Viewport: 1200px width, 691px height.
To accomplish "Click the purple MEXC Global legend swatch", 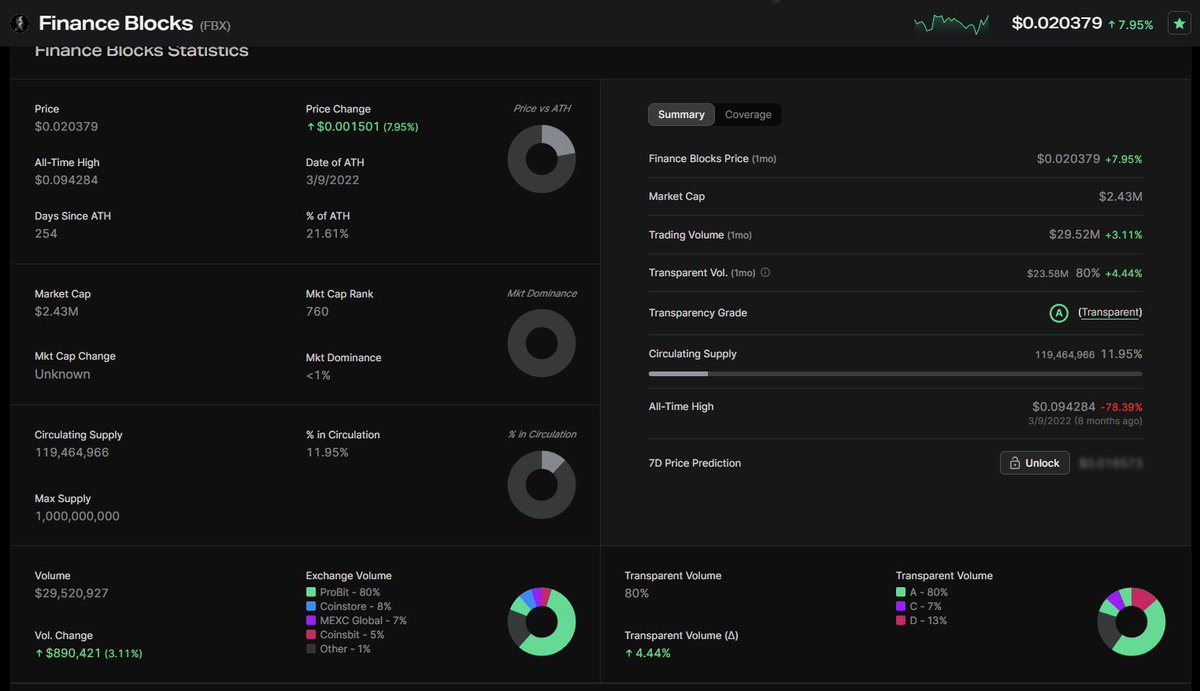I will point(311,621).
